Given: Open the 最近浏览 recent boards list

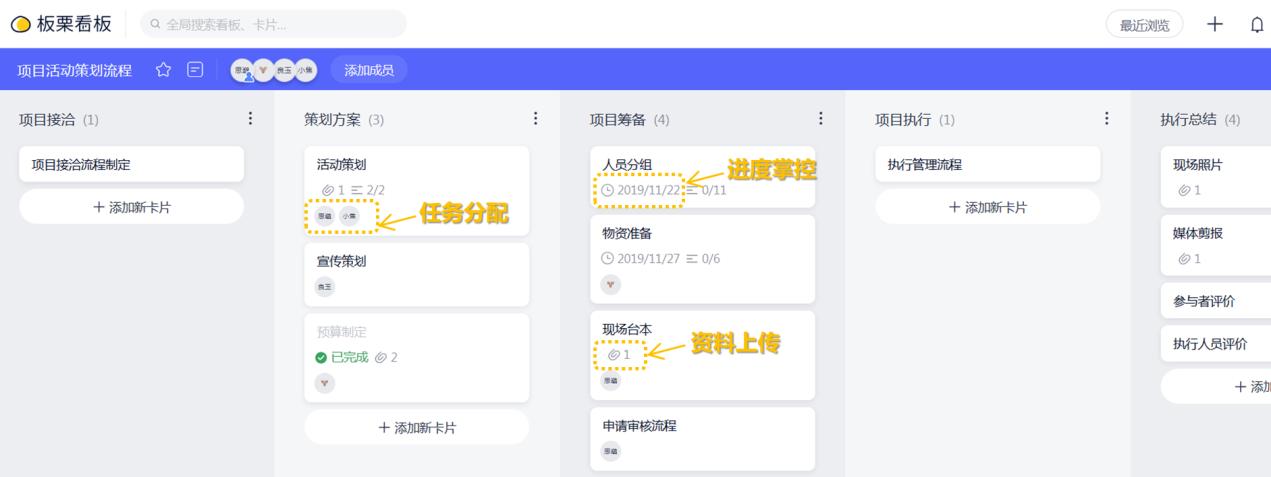Looking at the screenshot, I should pyautogui.click(x=1145, y=25).
